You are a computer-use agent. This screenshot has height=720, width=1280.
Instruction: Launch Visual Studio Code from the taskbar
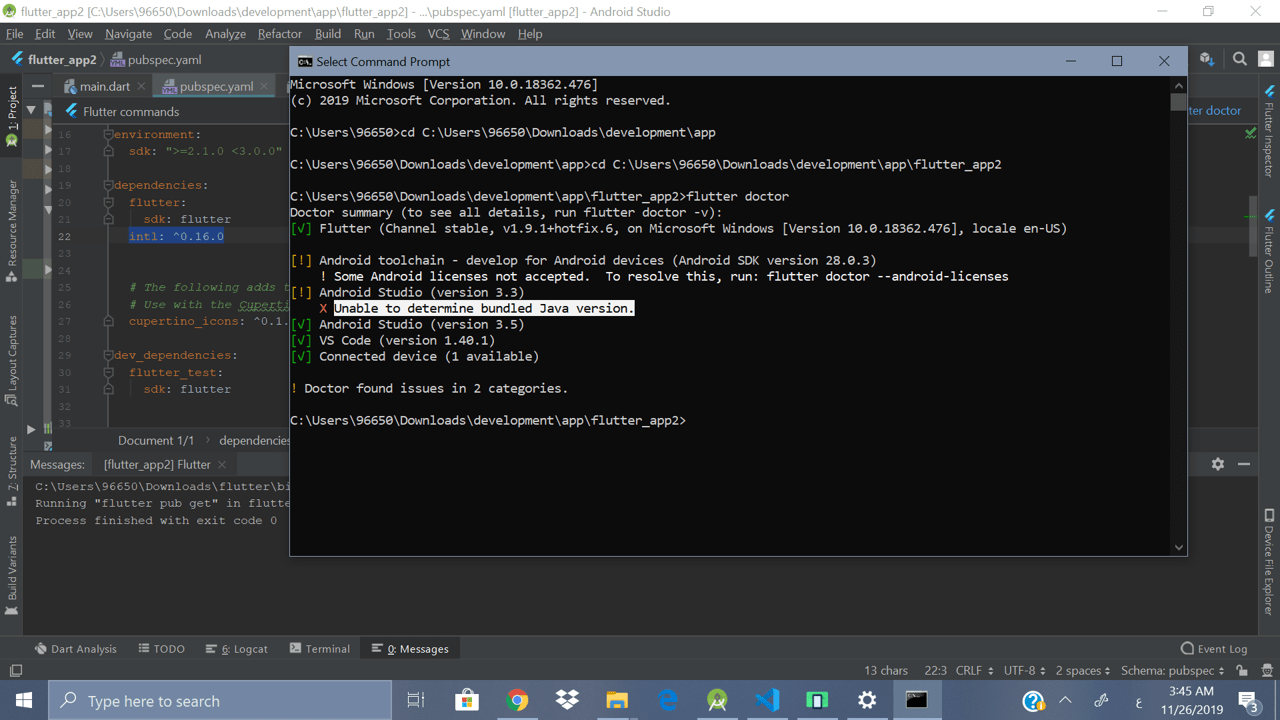click(767, 700)
